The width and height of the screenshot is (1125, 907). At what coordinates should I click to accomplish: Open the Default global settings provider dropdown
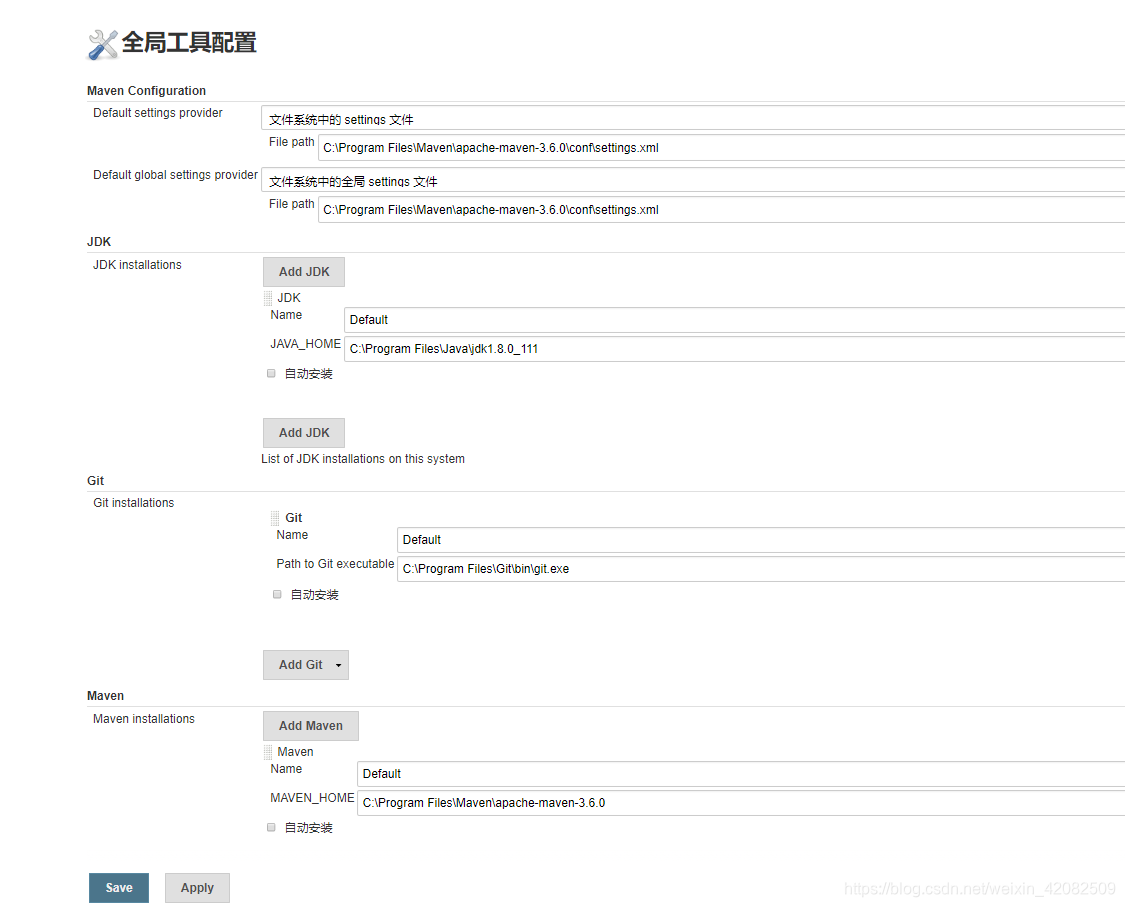point(693,181)
